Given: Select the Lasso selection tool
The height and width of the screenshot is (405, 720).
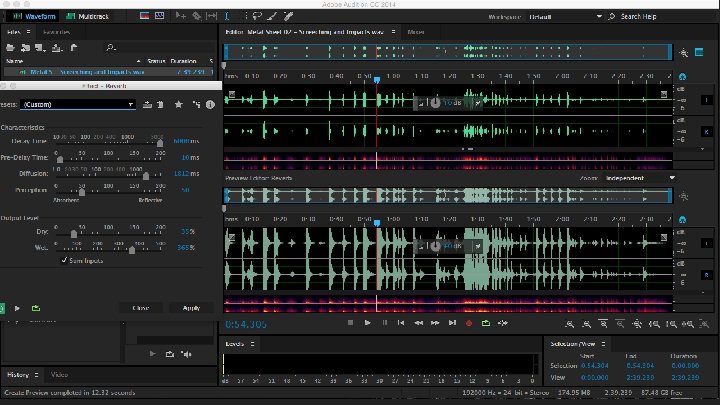Looking at the screenshot, I should click(x=256, y=17).
